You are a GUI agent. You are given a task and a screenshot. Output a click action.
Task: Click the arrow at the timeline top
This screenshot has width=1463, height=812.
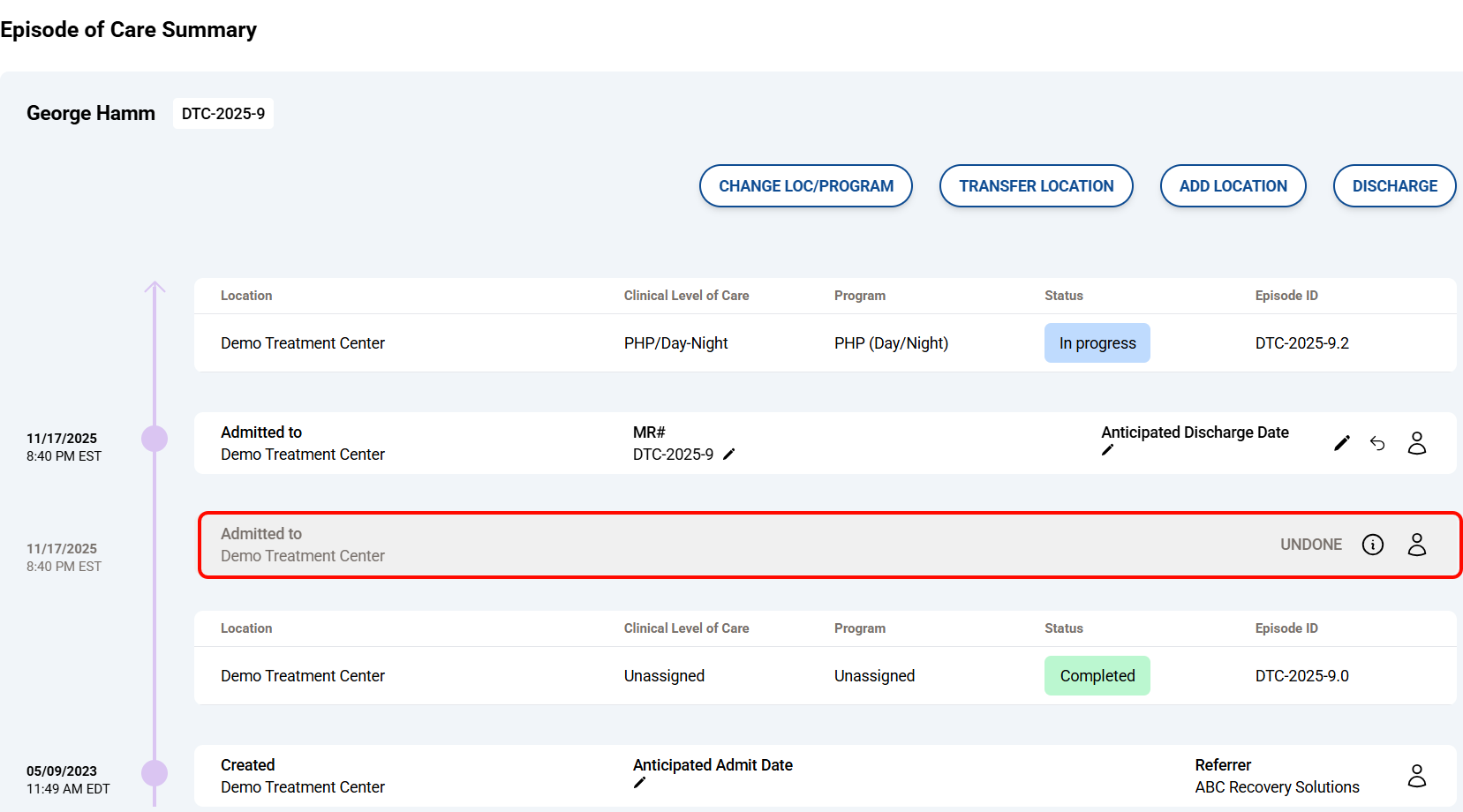point(155,288)
